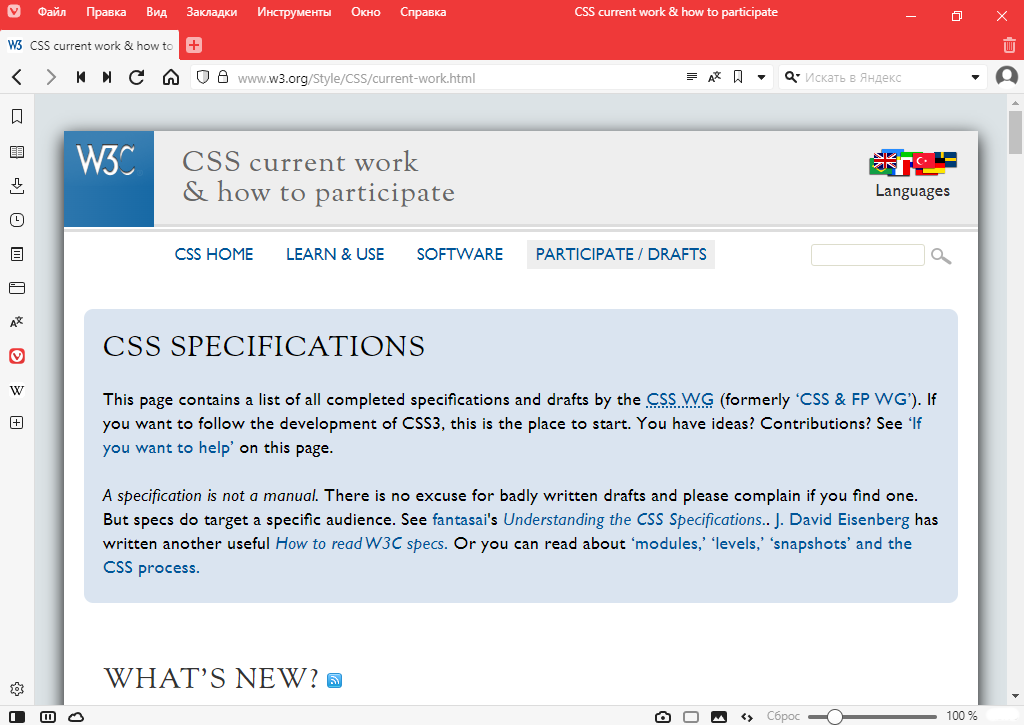
Task: Click the reload page button
Action: [x=137, y=77]
